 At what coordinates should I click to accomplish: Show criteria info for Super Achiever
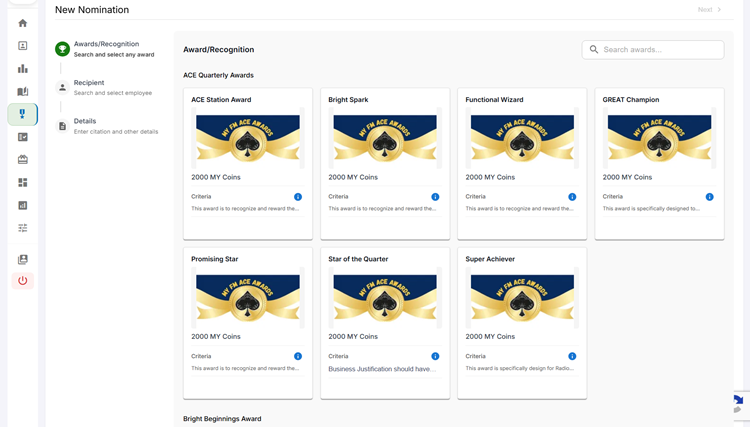pyautogui.click(x=572, y=356)
